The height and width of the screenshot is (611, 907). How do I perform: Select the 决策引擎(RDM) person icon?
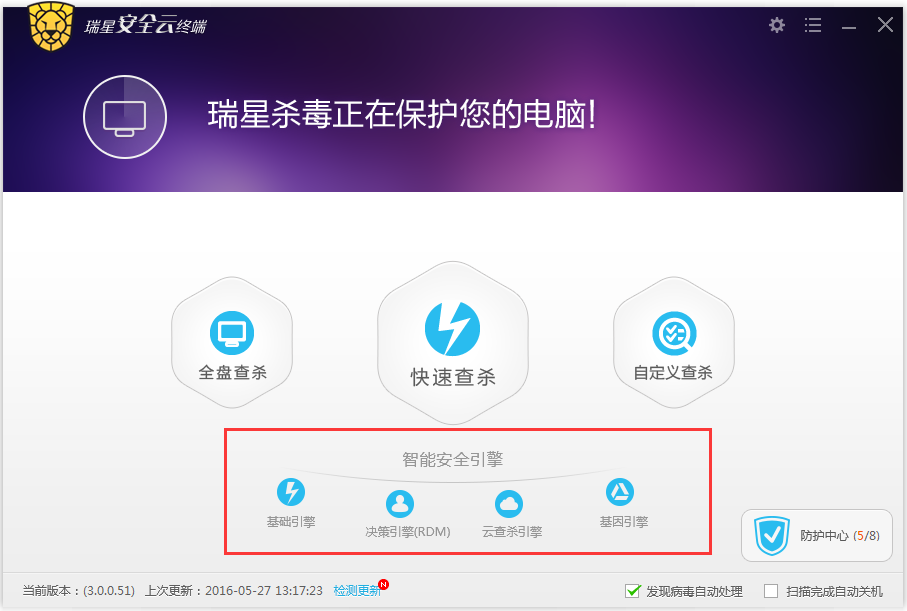pos(400,503)
